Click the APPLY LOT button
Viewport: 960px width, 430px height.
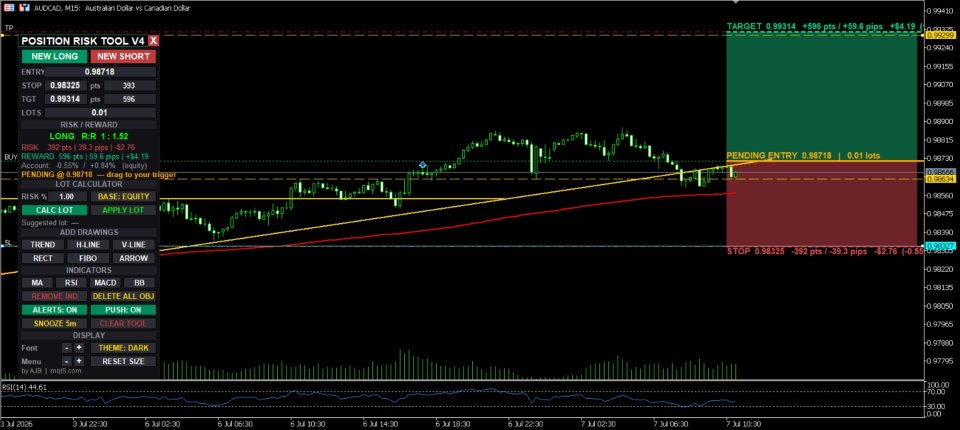[x=123, y=210]
